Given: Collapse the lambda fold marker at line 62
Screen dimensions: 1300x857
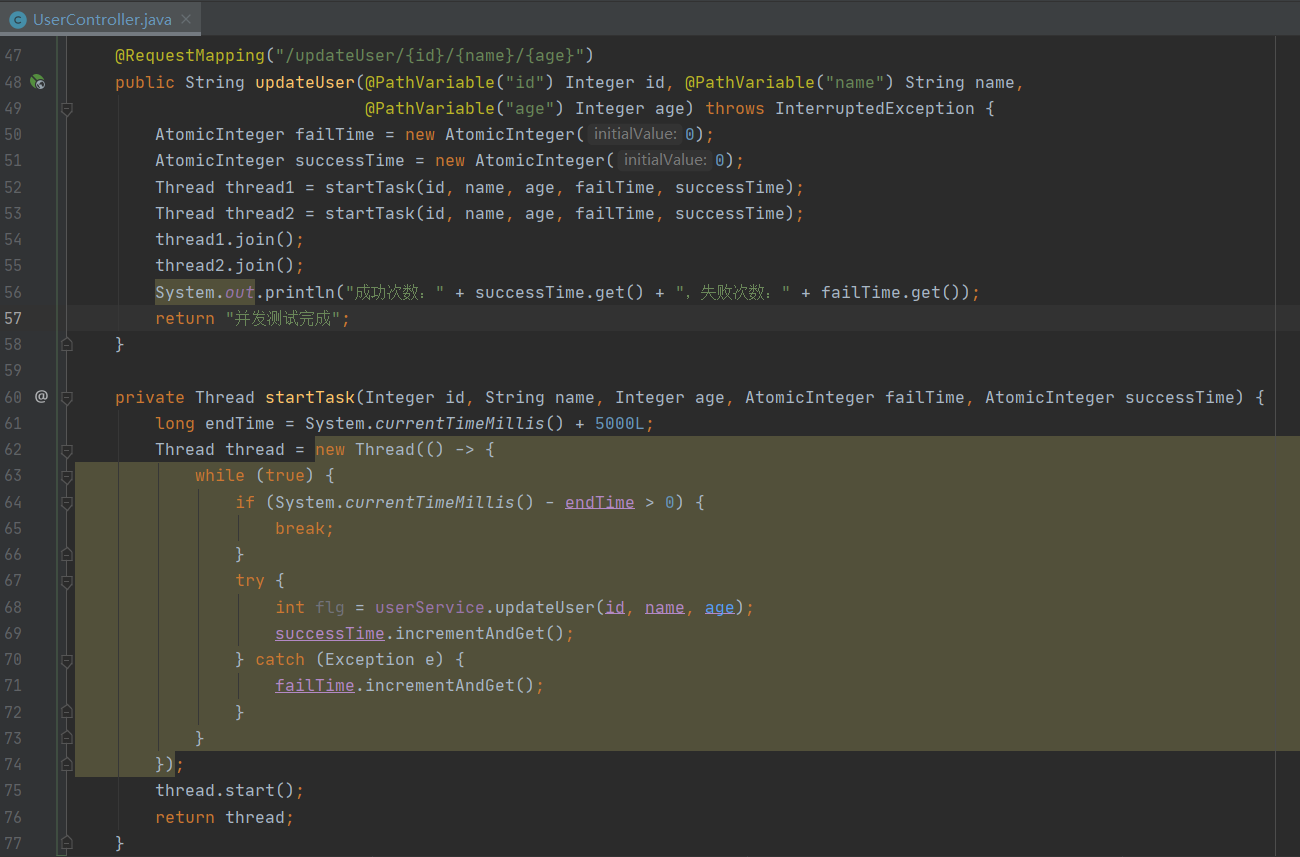Looking at the screenshot, I should [x=67, y=450].
